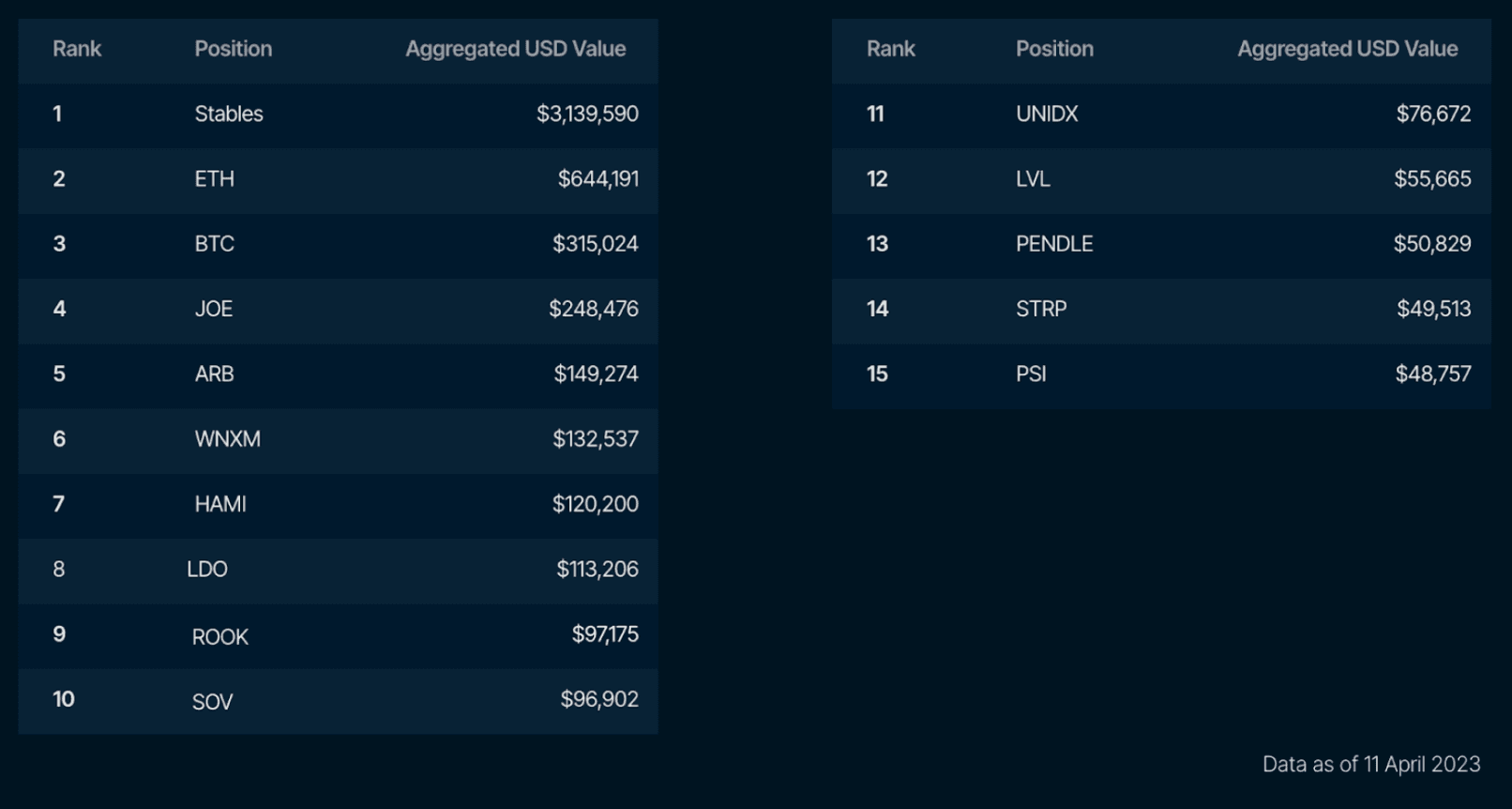Select the ETH value $644,191
The image size is (1512, 809).
[x=597, y=178]
